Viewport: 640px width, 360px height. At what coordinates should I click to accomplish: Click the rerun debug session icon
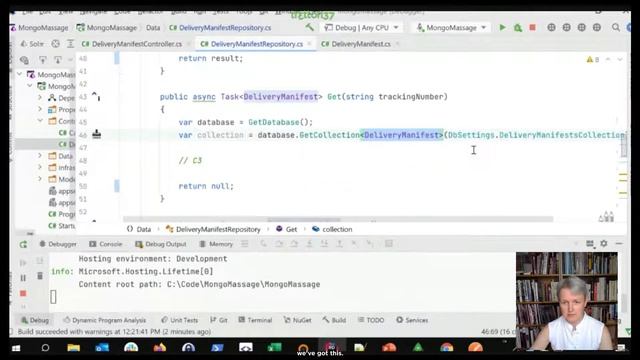click(23, 244)
